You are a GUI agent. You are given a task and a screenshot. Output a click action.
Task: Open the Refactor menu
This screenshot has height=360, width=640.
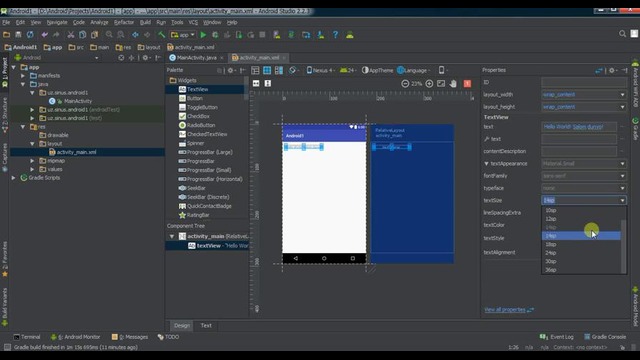tap(124, 22)
